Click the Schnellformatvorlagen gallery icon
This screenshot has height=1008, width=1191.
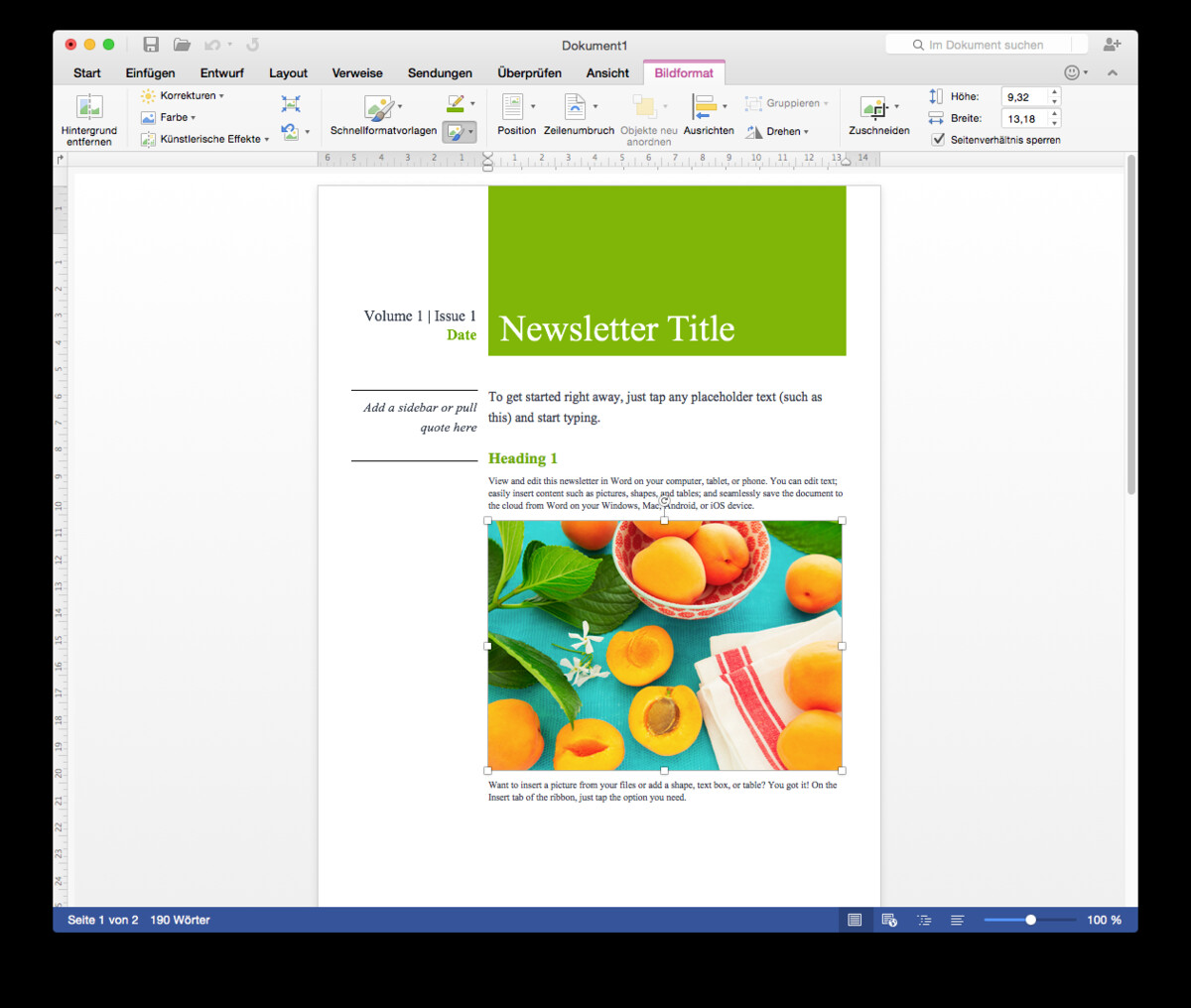click(378, 107)
